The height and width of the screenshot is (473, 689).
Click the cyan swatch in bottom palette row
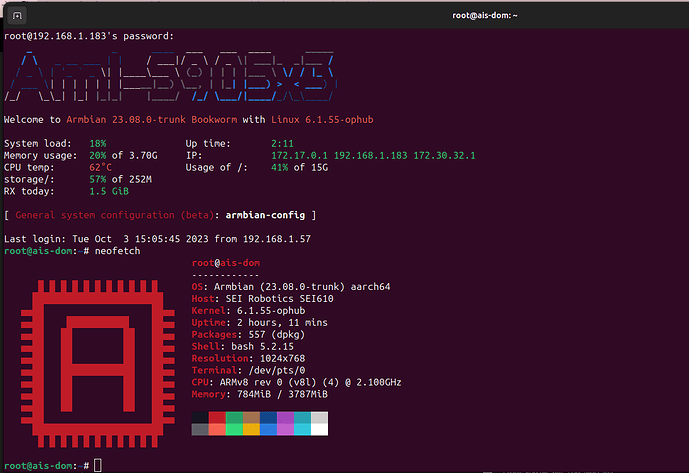tap(302, 429)
